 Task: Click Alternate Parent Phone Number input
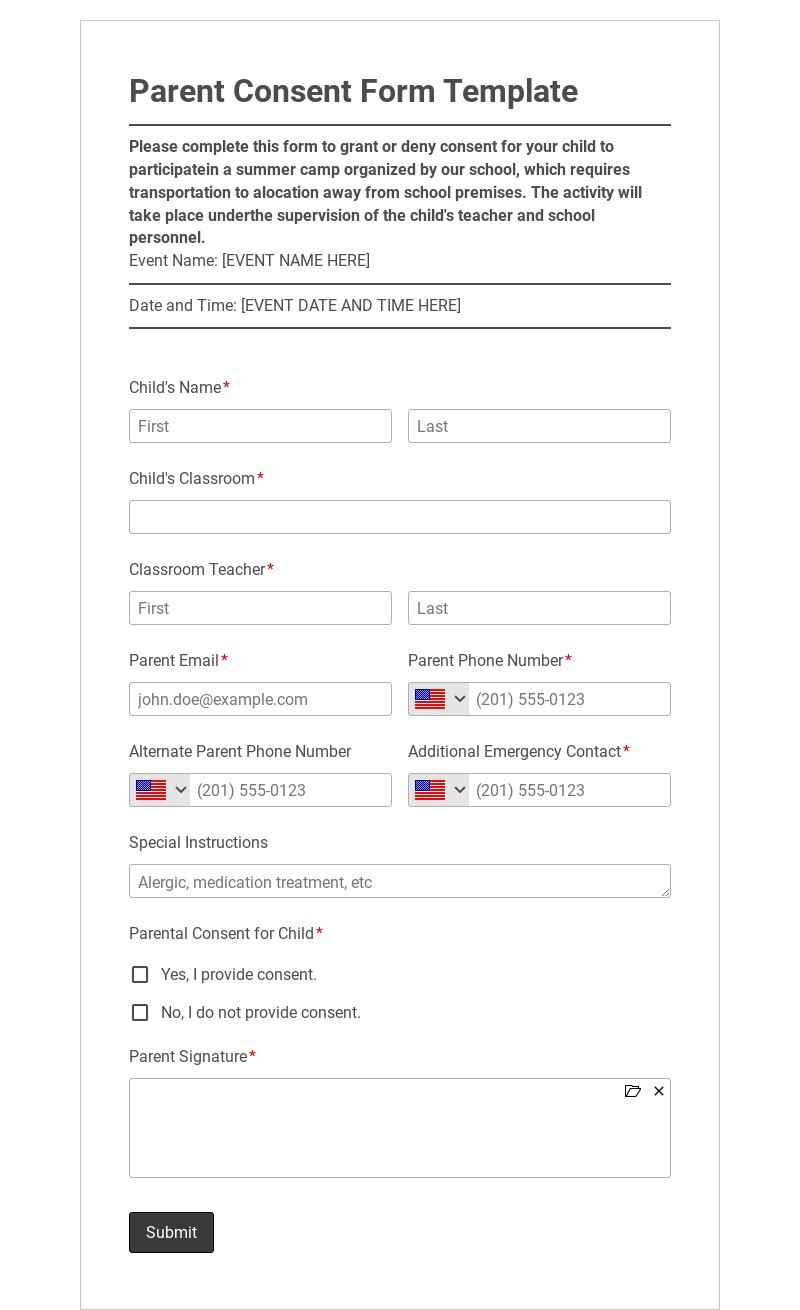coord(290,791)
